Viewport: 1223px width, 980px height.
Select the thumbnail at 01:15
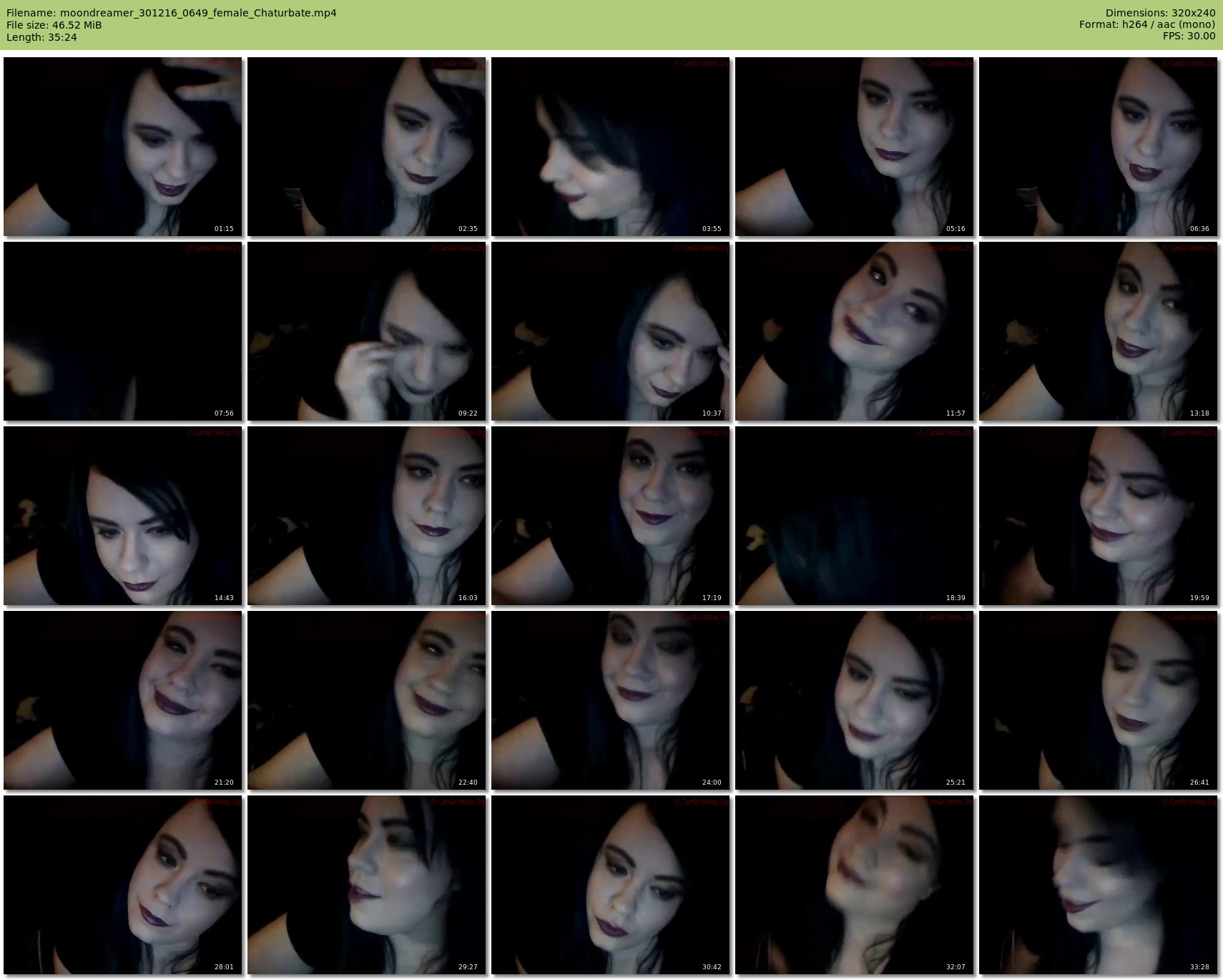click(x=123, y=147)
